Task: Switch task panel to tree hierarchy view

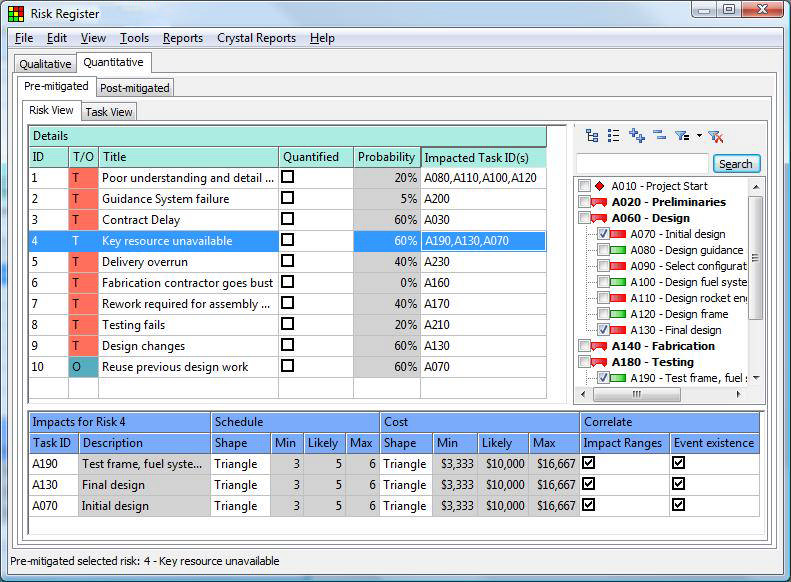Action: (592, 136)
